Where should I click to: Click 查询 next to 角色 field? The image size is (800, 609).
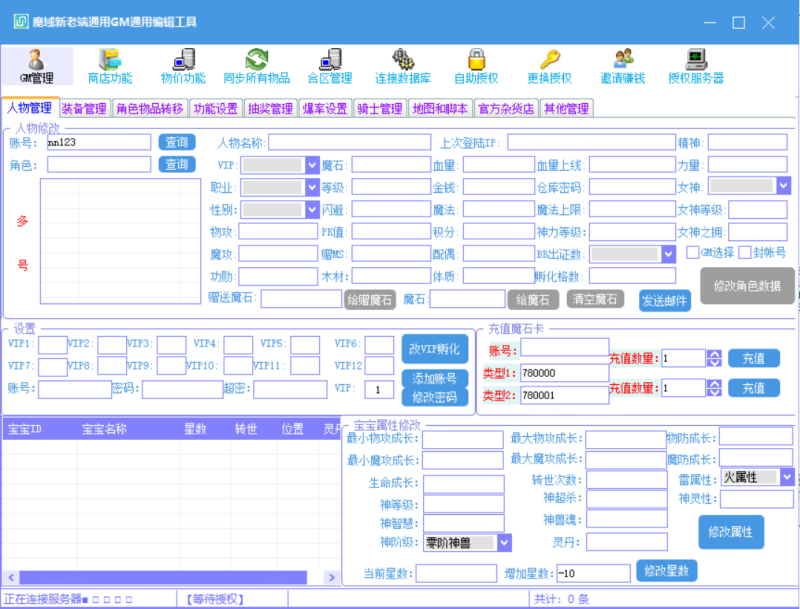(x=177, y=164)
